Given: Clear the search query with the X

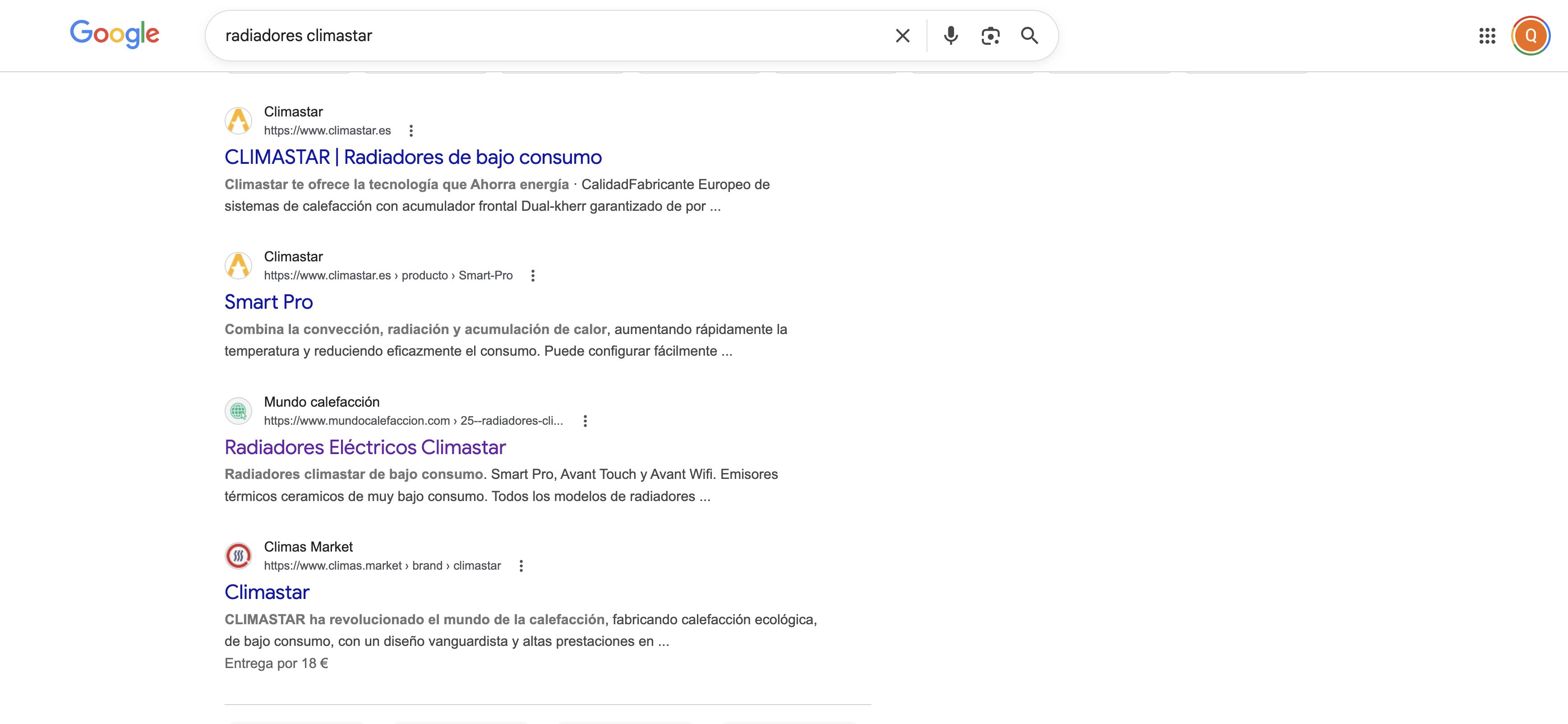Looking at the screenshot, I should [x=902, y=35].
